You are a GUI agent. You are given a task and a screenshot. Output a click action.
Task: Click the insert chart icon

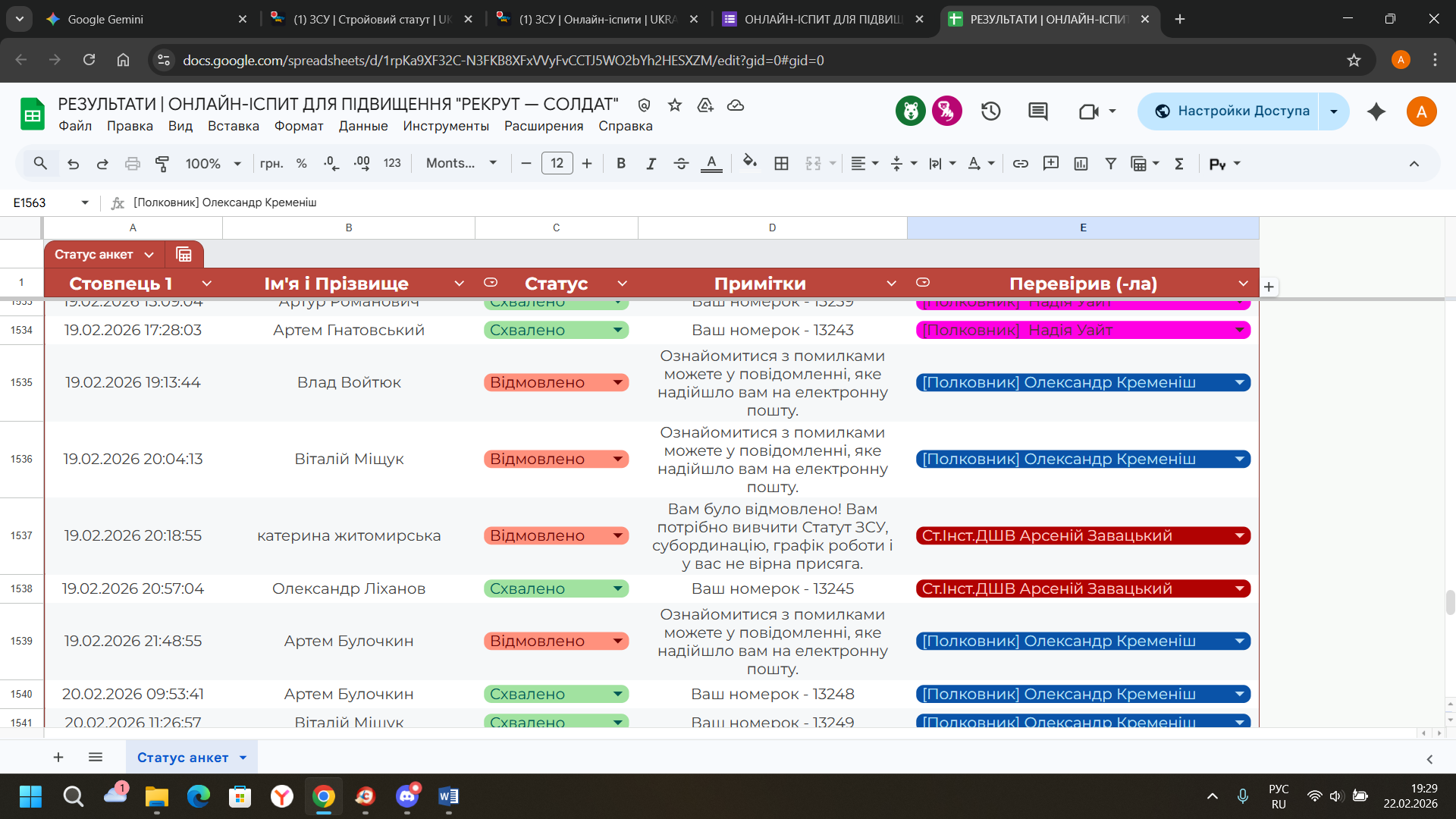point(1081,163)
